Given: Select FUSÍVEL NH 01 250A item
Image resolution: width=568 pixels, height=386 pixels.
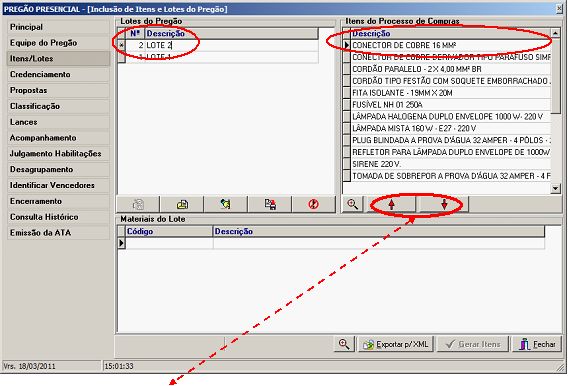Looking at the screenshot, I should [x=451, y=105].
